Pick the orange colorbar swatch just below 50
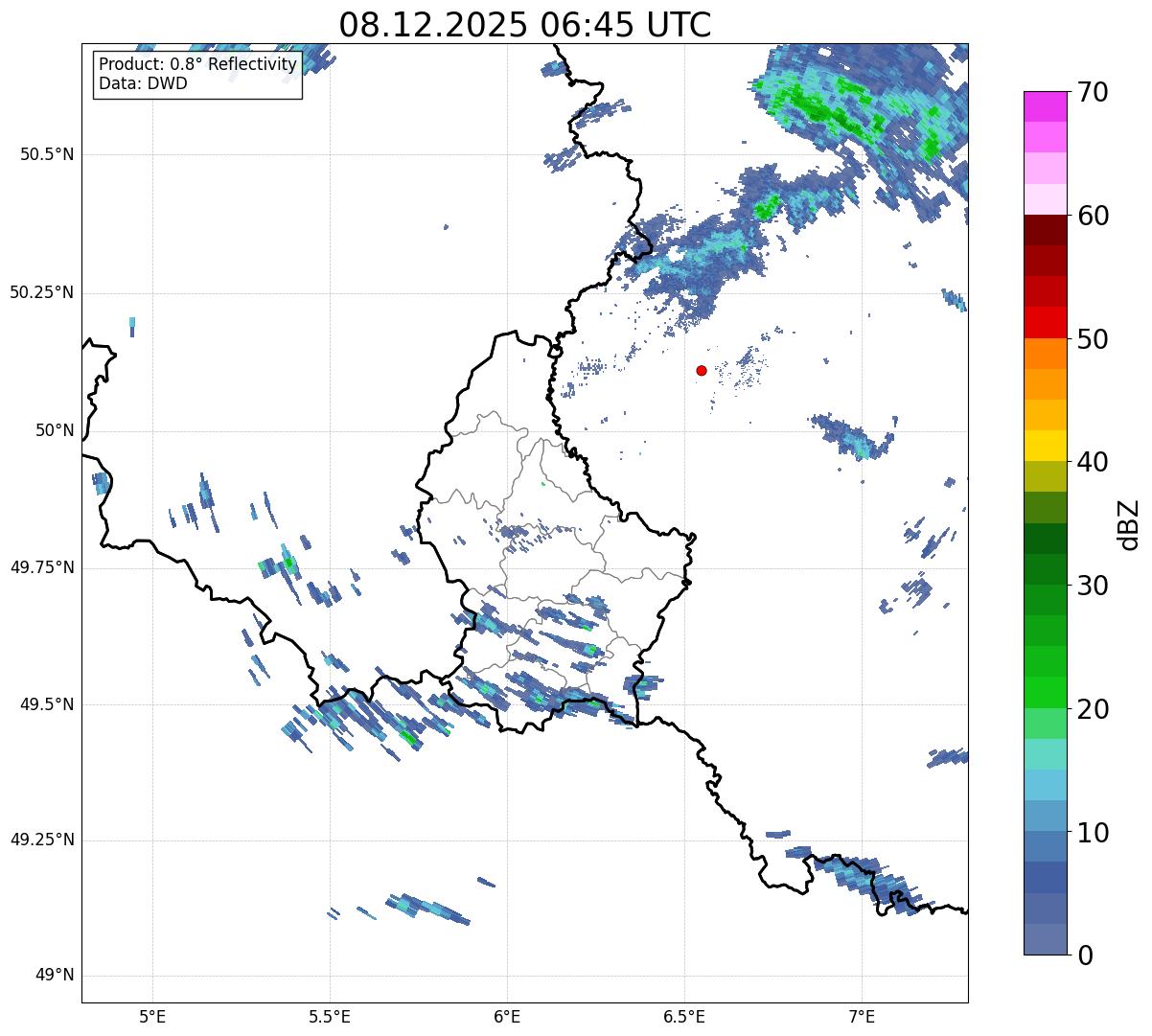 pos(1045,353)
